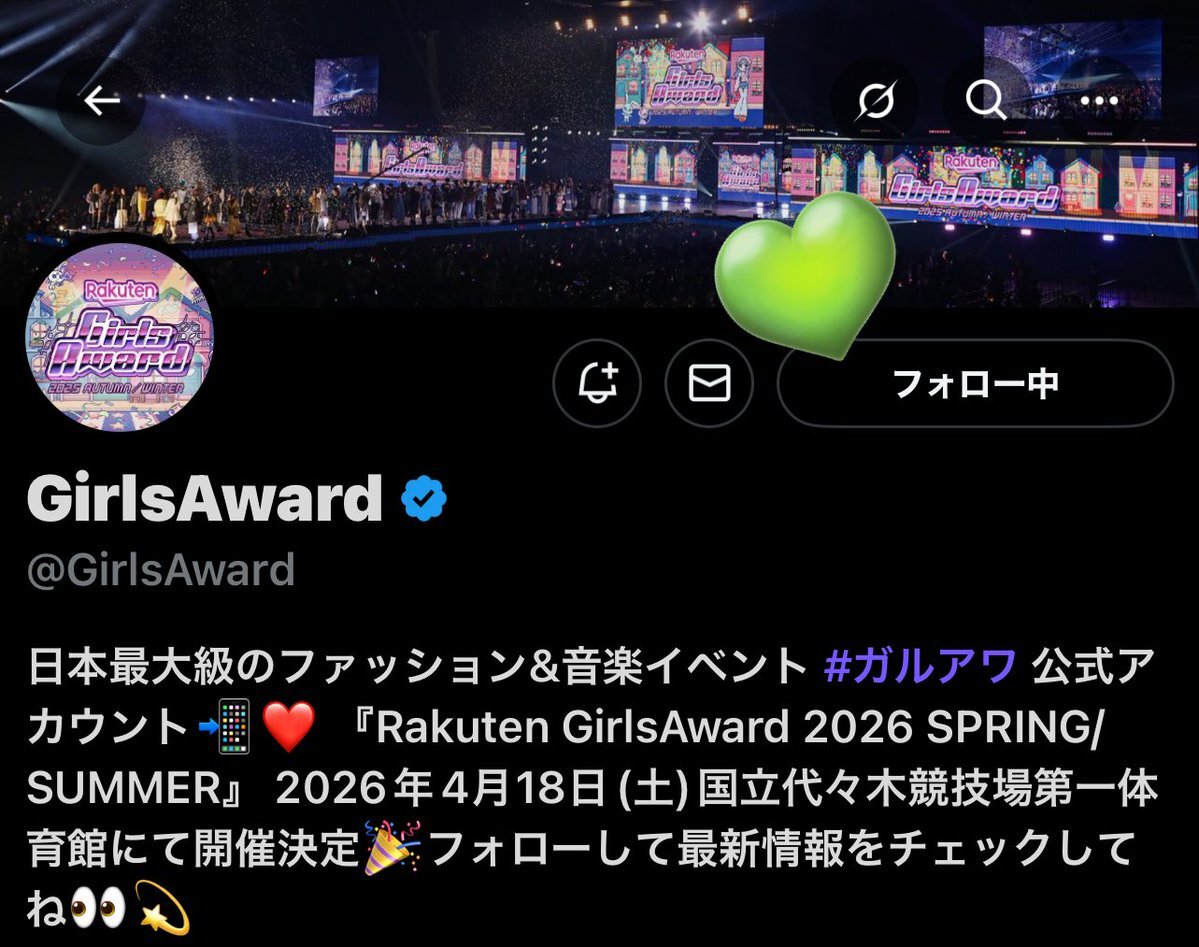Tap the dizzy star emoji in bio
This screenshot has height=947, width=1199.
[161, 908]
